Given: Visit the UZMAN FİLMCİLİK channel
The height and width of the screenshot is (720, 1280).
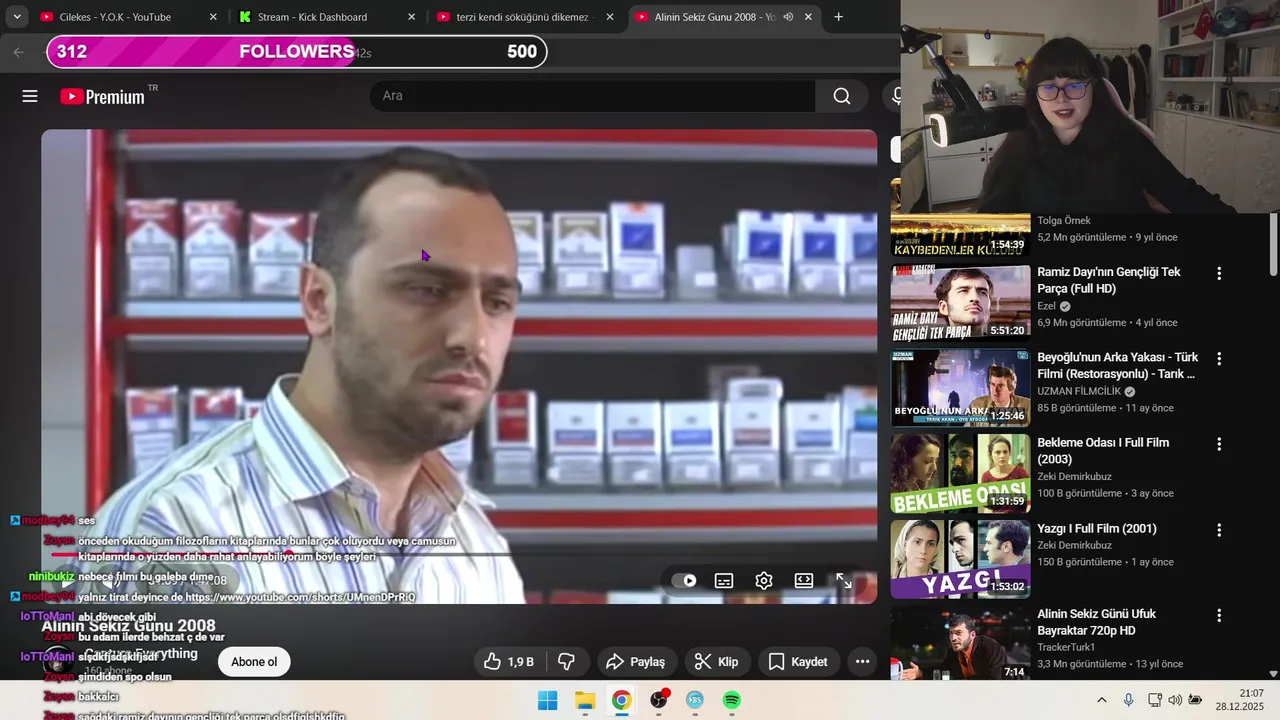Looking at the screenshot, I should point(1079,391).
